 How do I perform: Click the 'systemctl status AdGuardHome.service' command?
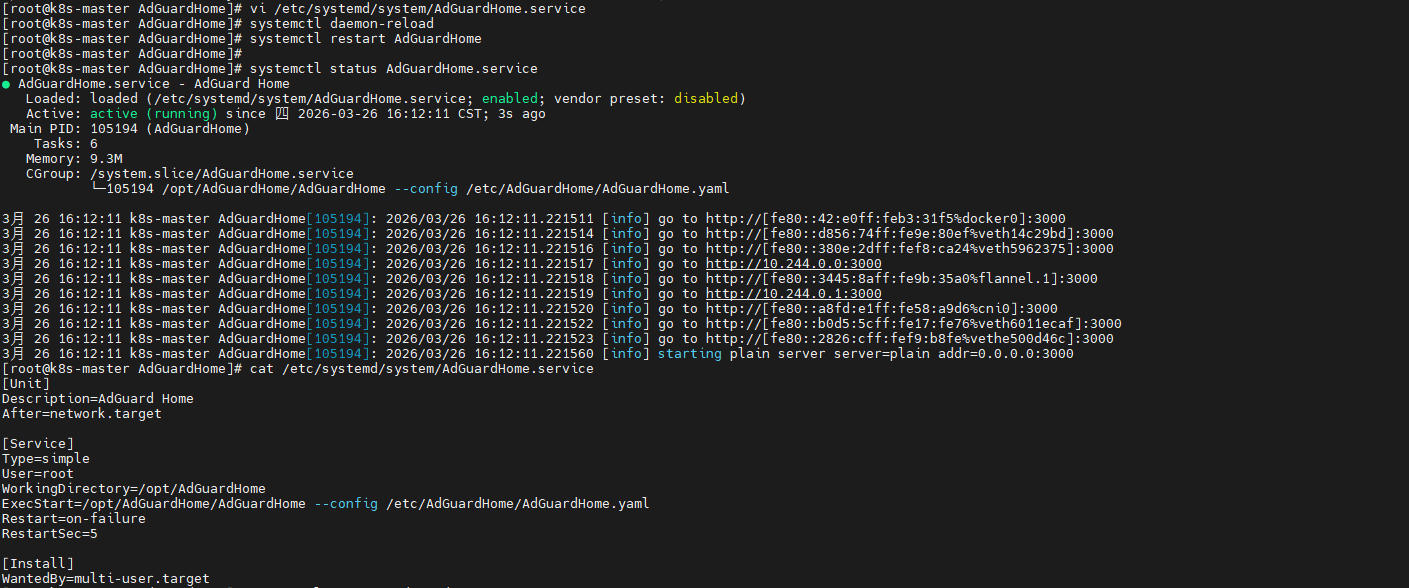pyautogui.click(x=394, y=69)
